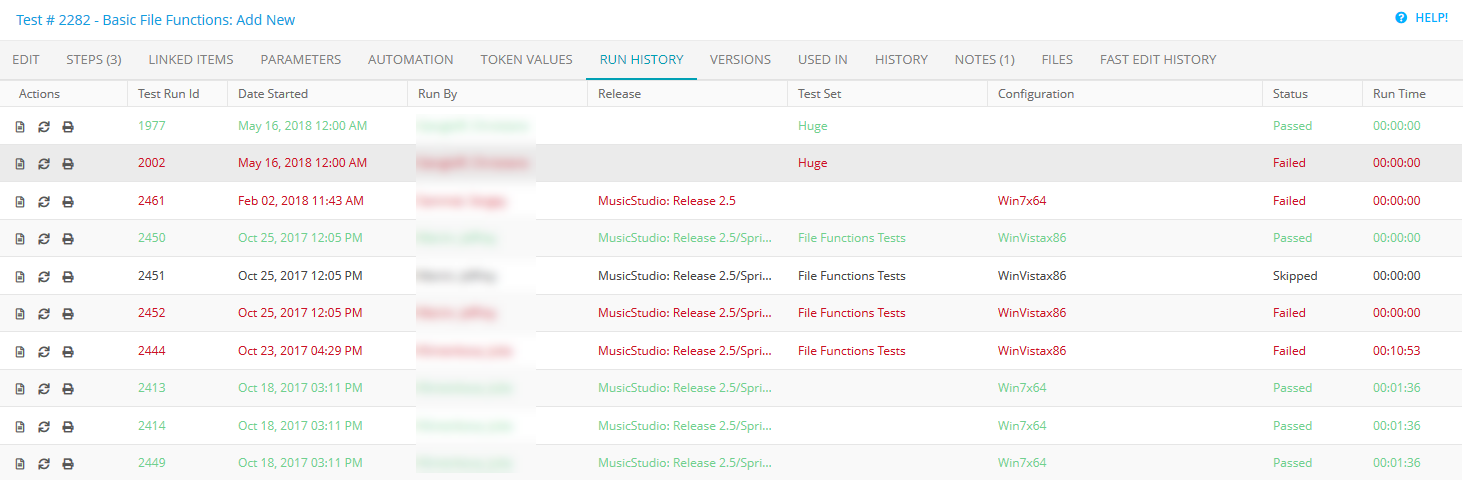1463x480 pixels.
Task: View the FAST EDIT HISTORY tab
Action: tap(1158, 60)
